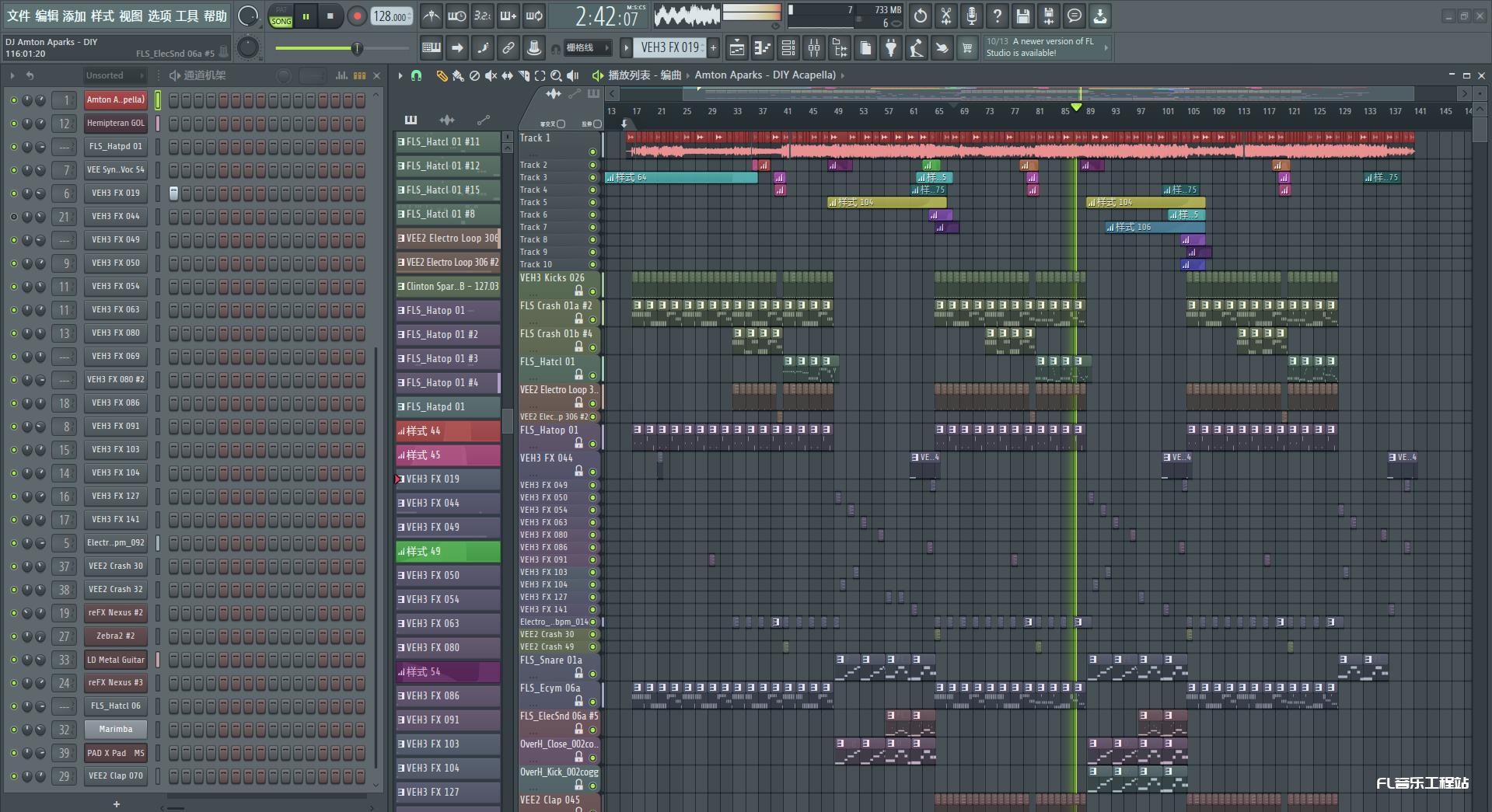Open the VEH3 FX 019 pattern selector
Image resolution: width=1492 pixels, height=812 pixels.
coord(669,48)
